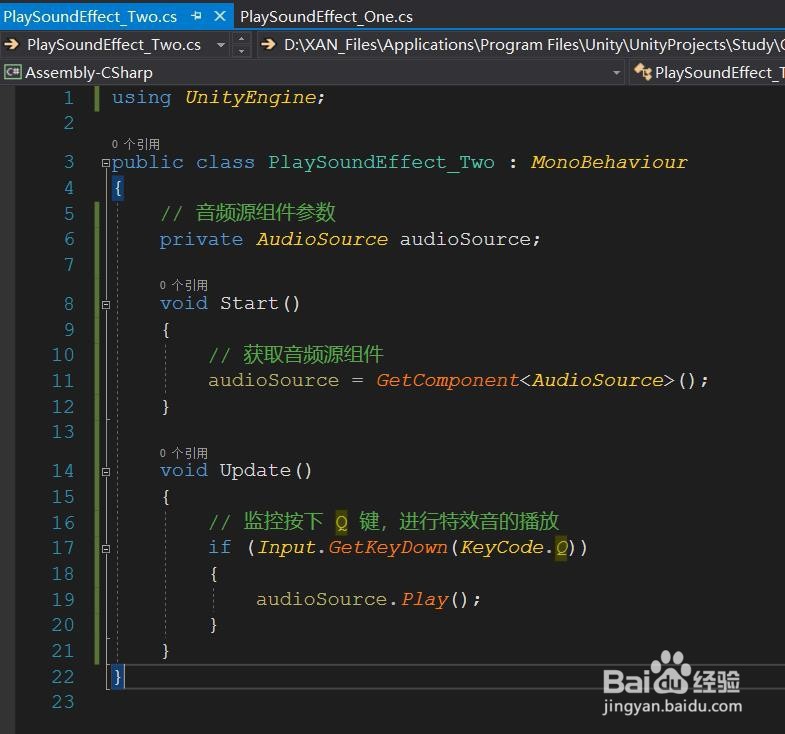Collapse the Start() method block
Viewport: 785px width, 734px height.
pyautogui.click(x=106, y=304)
